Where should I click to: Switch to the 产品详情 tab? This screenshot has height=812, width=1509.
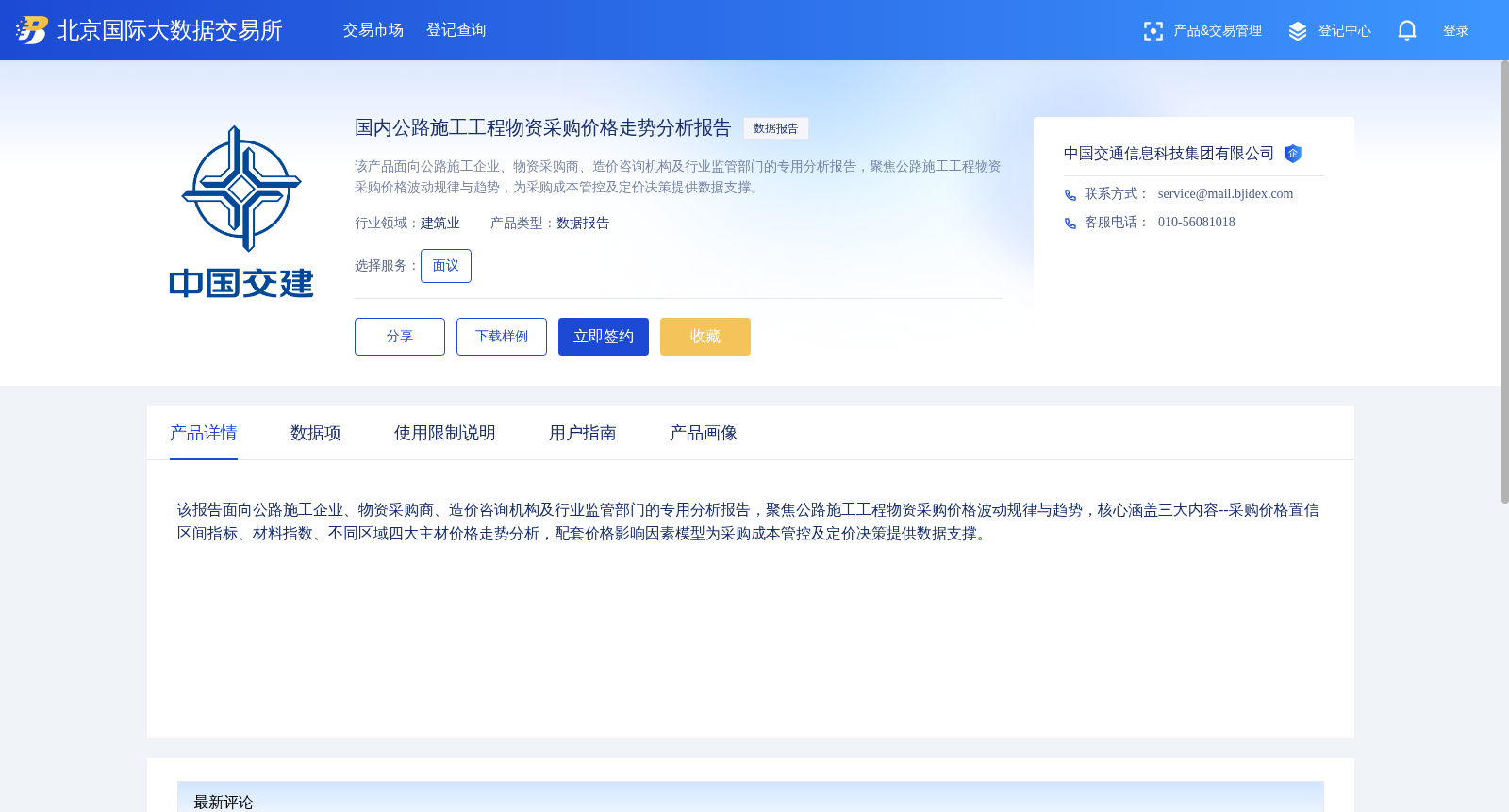(204, 433)
